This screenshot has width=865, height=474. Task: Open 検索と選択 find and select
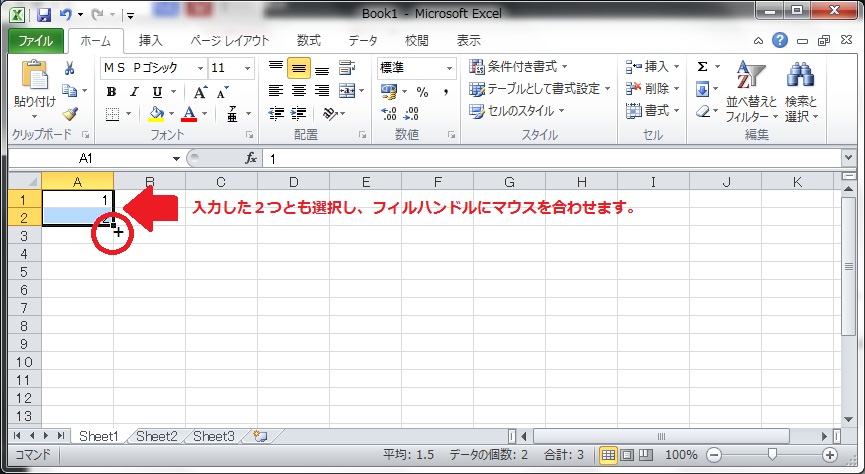[x=801, y=92]
